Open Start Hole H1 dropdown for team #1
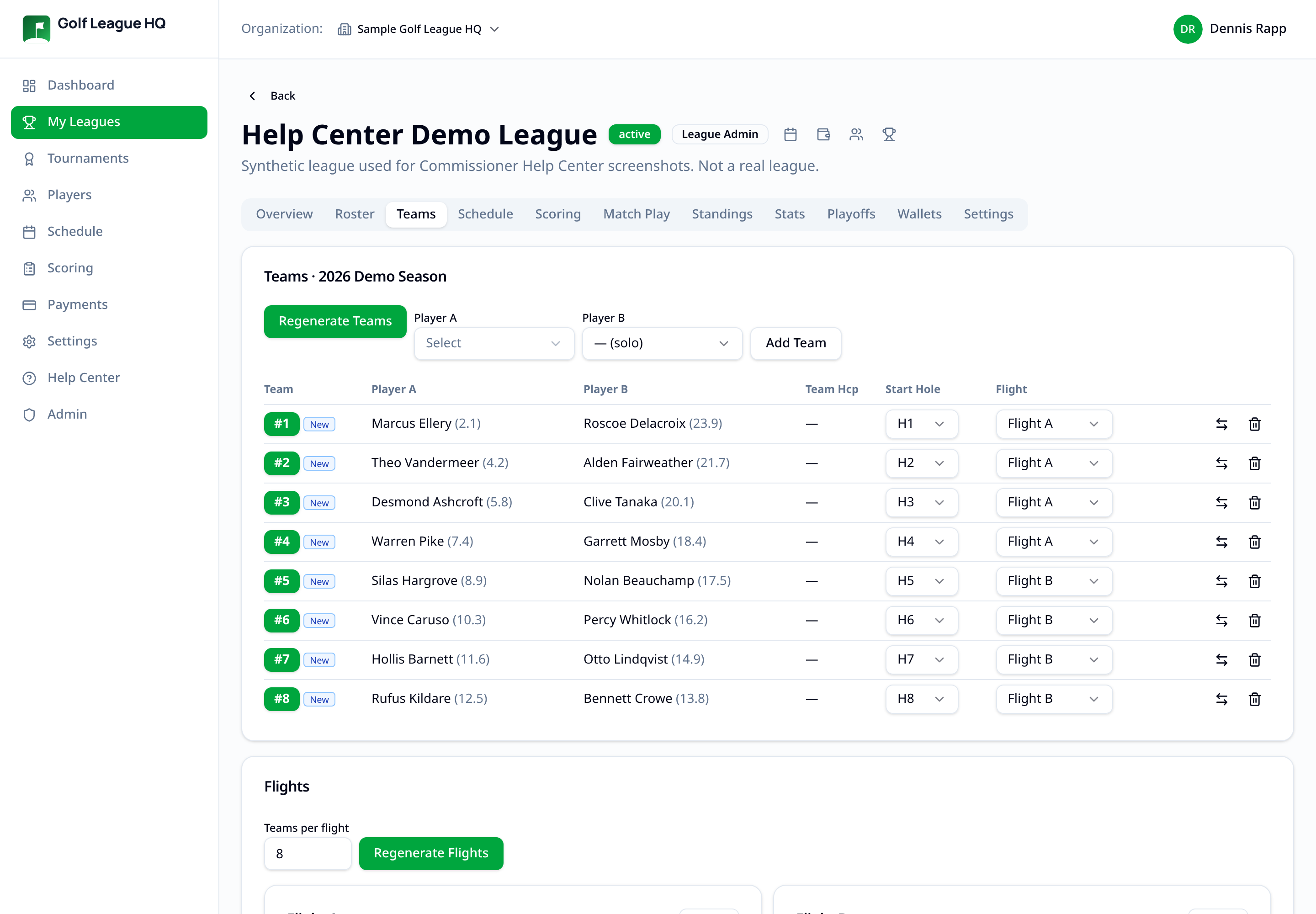The height and width of the screenshot is (914, 1316). pos(922,424)
